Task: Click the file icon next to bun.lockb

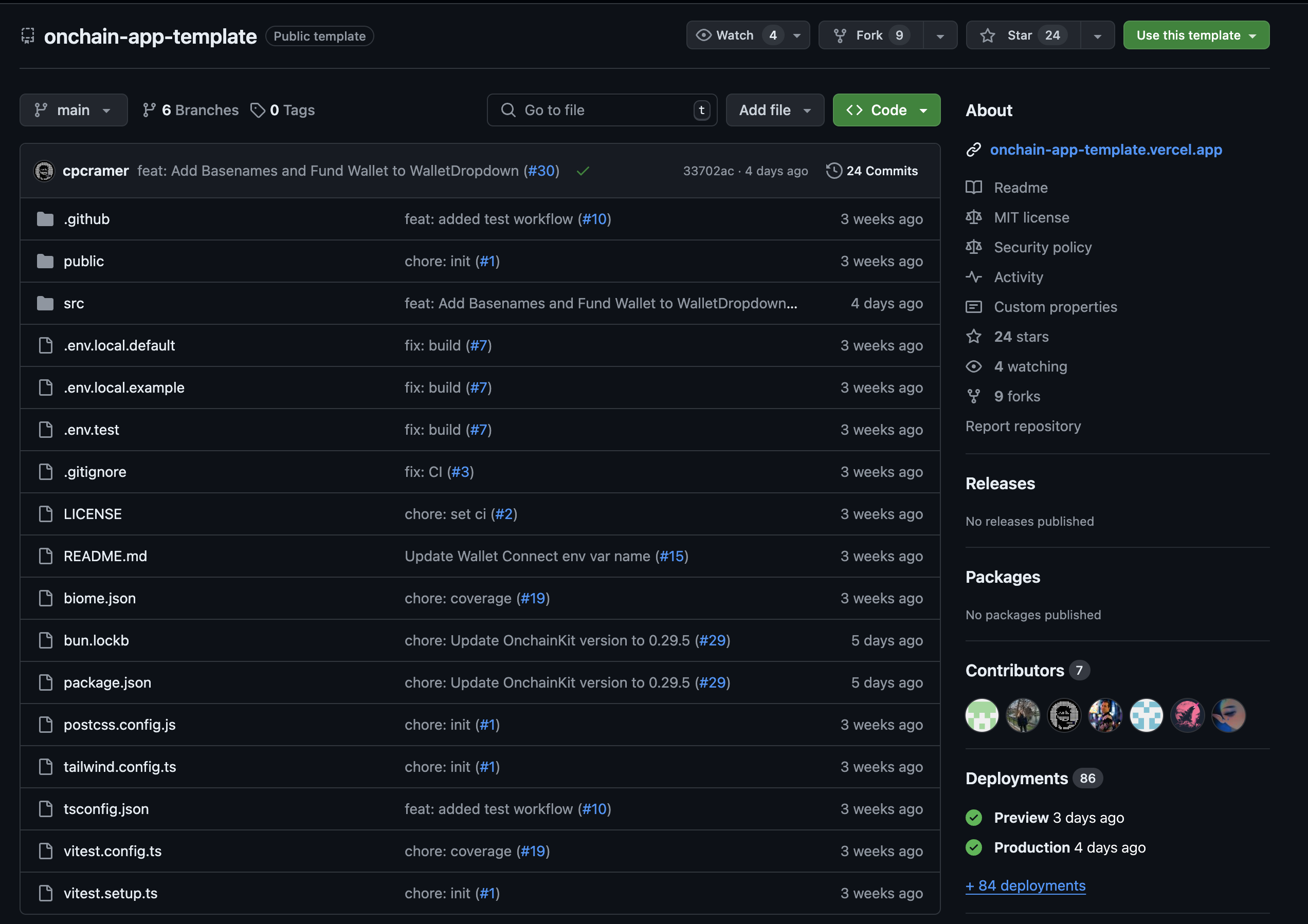Action: click(46, 640)
